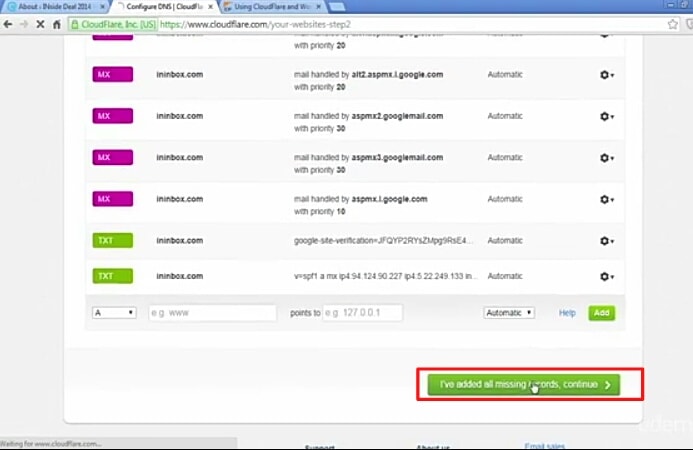
Task: Click MX badge of aspmx.l.google.com record
Action: tap(113, 199)
